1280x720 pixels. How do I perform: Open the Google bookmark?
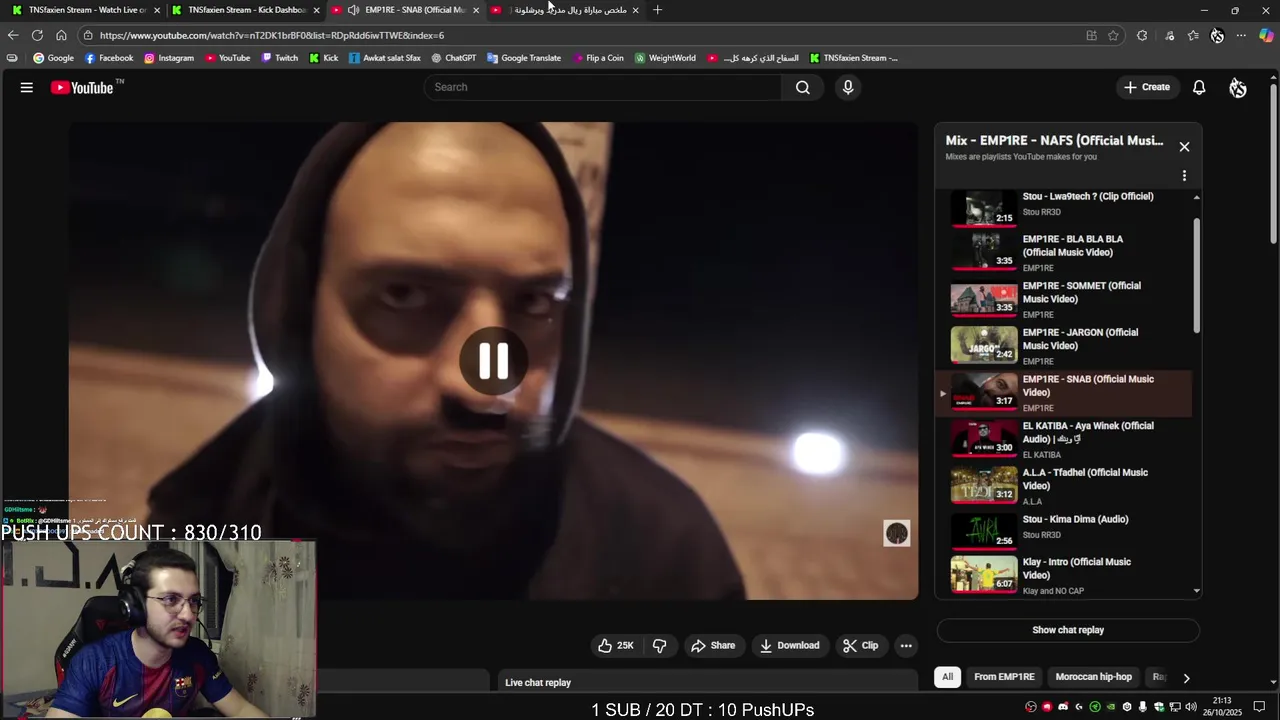pos(53,58)
